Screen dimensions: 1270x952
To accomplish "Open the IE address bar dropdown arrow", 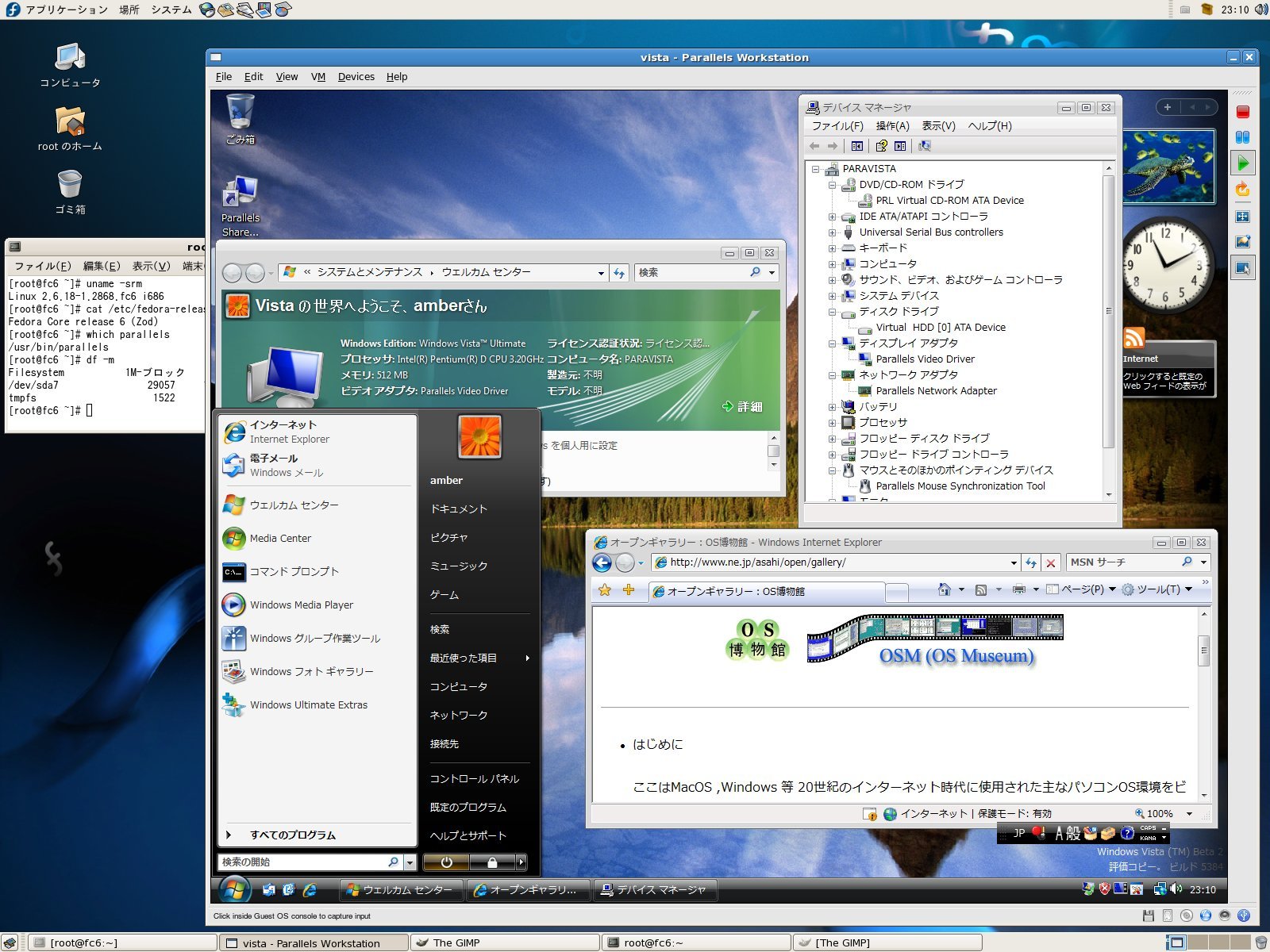I will tap(1014, 562).
